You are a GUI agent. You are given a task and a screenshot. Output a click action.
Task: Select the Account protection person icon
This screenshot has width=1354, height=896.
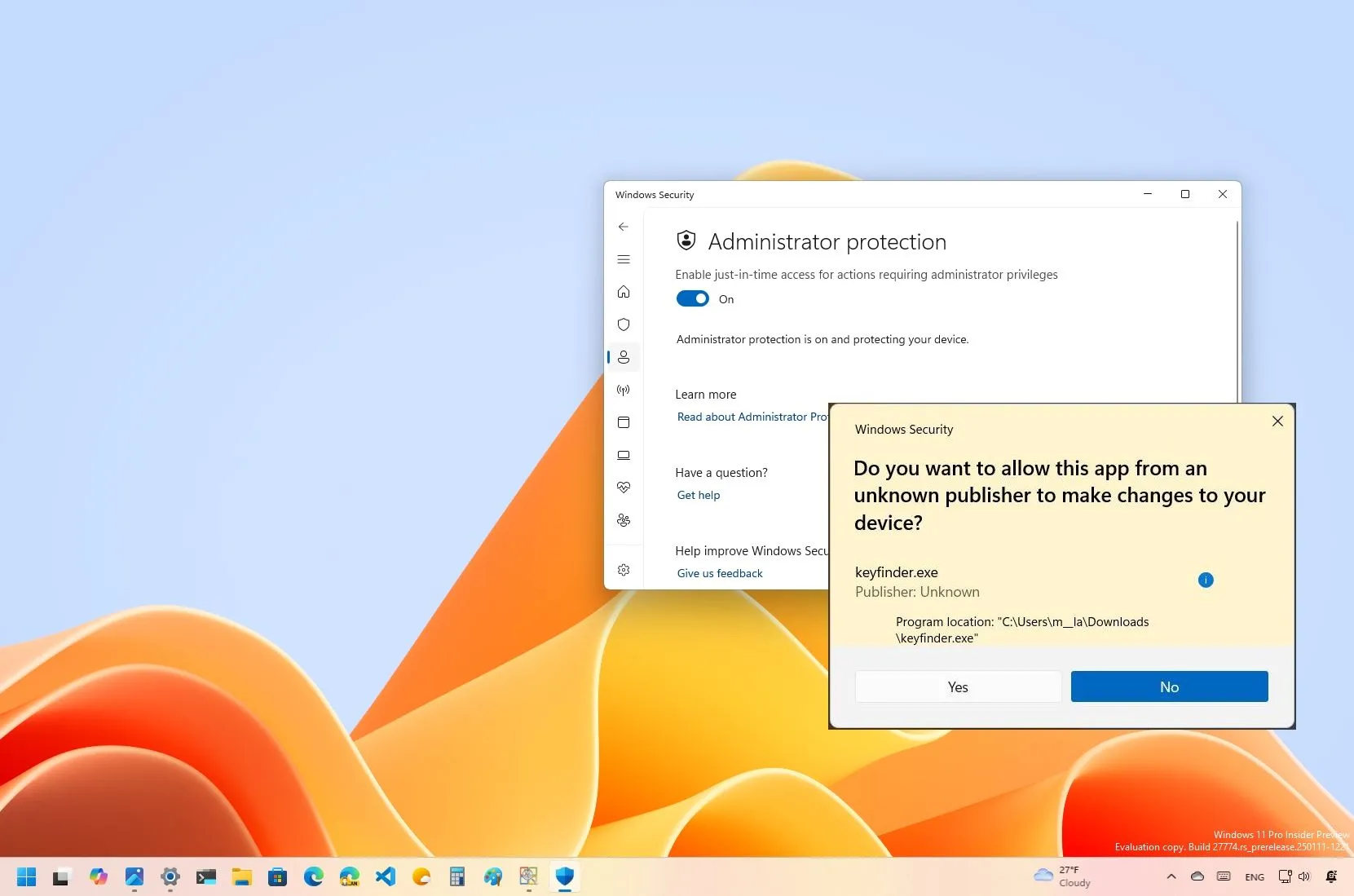coord(624,357)
